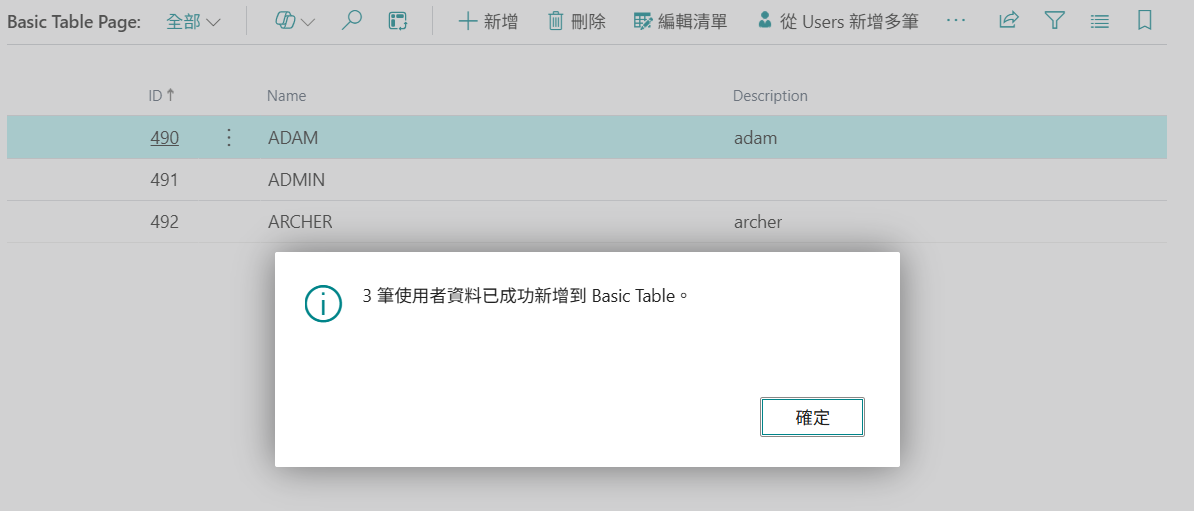1194x511 pixels.
Task: Open the more options ellipsis menu
Action: [x=956, y=21]
